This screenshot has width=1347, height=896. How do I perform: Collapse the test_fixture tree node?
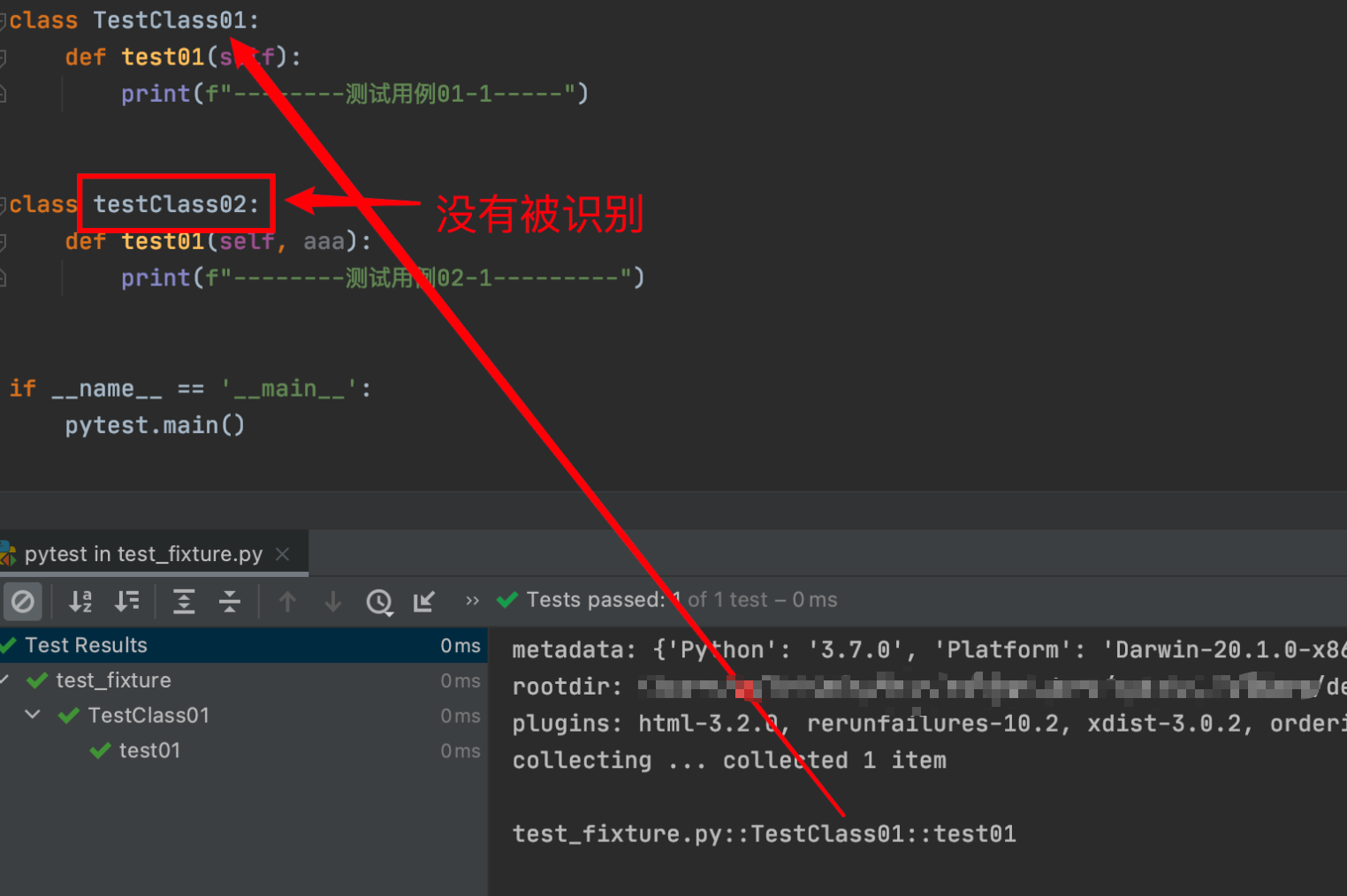point(4,680)
